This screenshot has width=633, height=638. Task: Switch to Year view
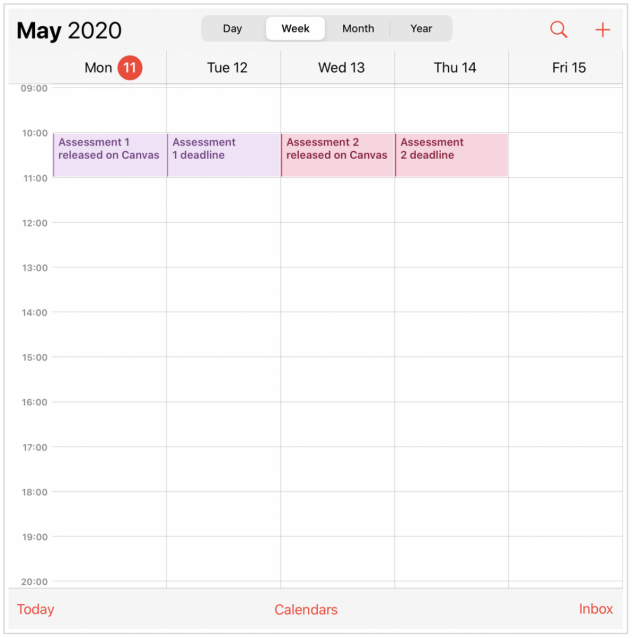pos(421,29)
